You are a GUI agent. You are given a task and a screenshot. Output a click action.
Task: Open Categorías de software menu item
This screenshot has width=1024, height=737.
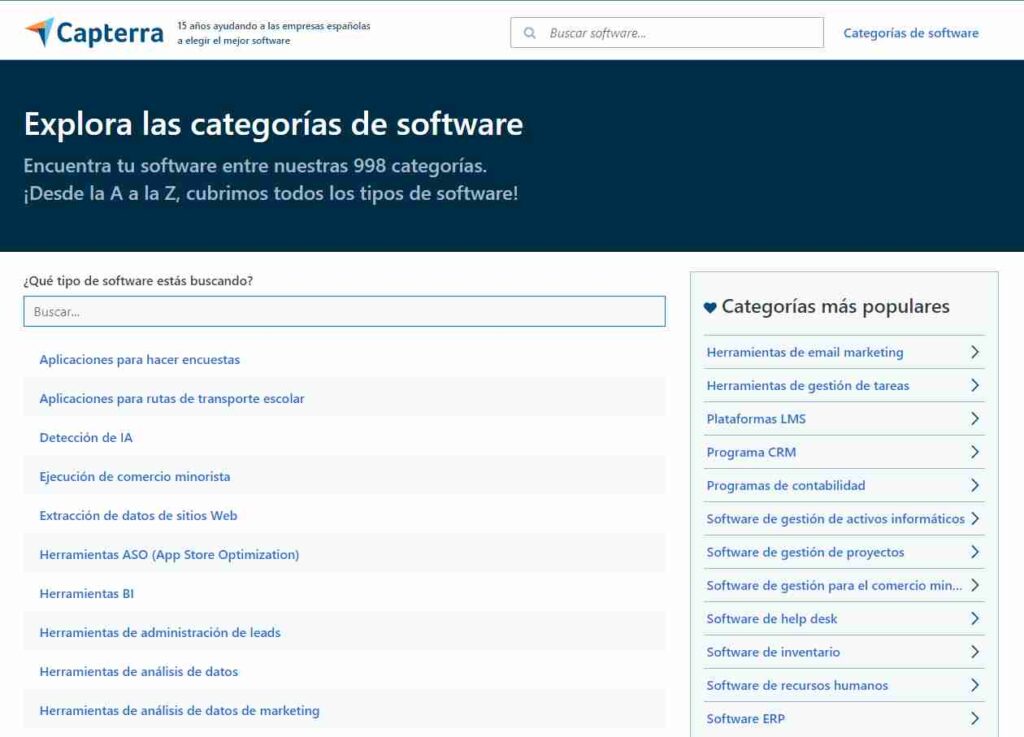point(910,33)
